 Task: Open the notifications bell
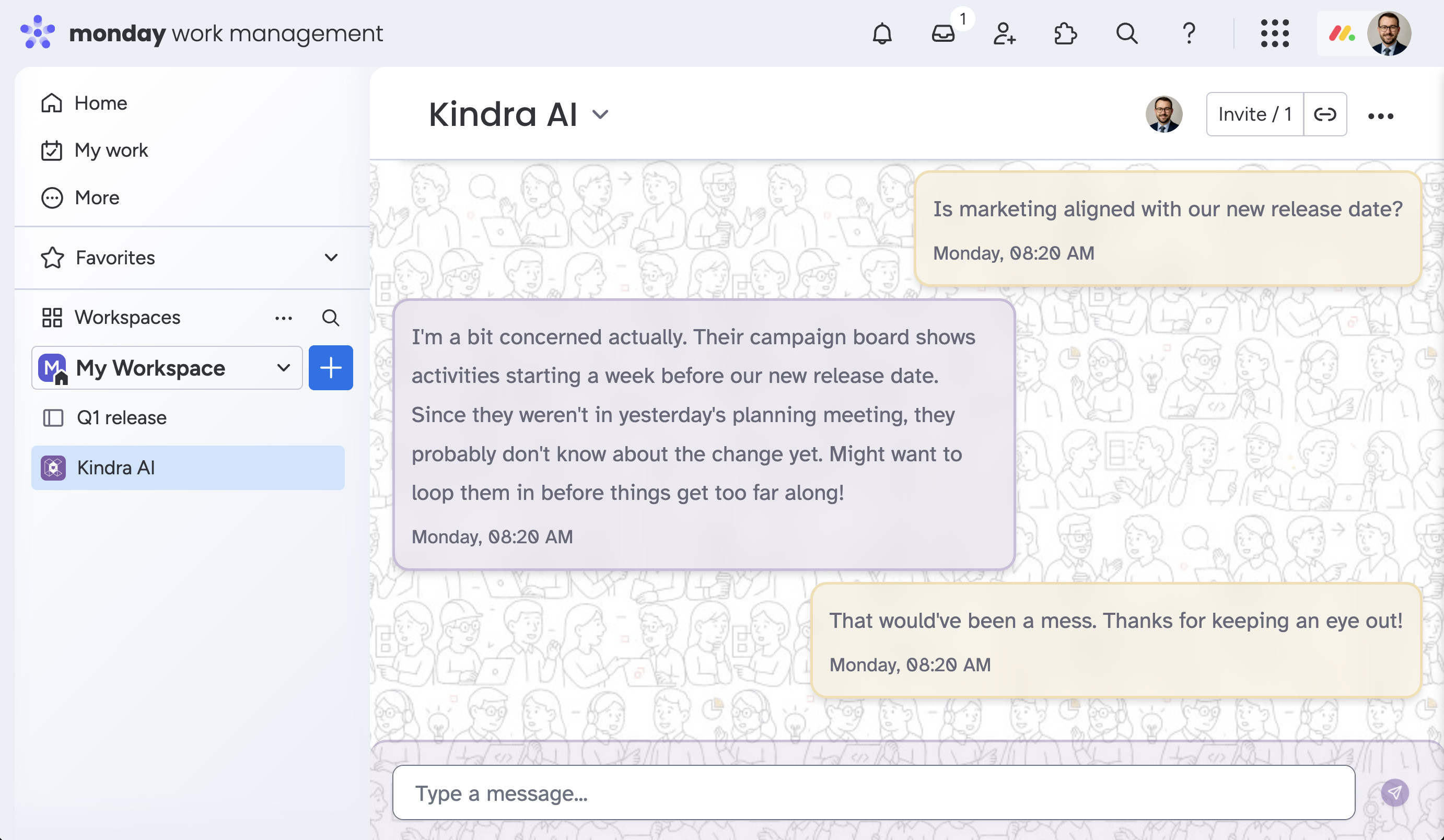882,33
